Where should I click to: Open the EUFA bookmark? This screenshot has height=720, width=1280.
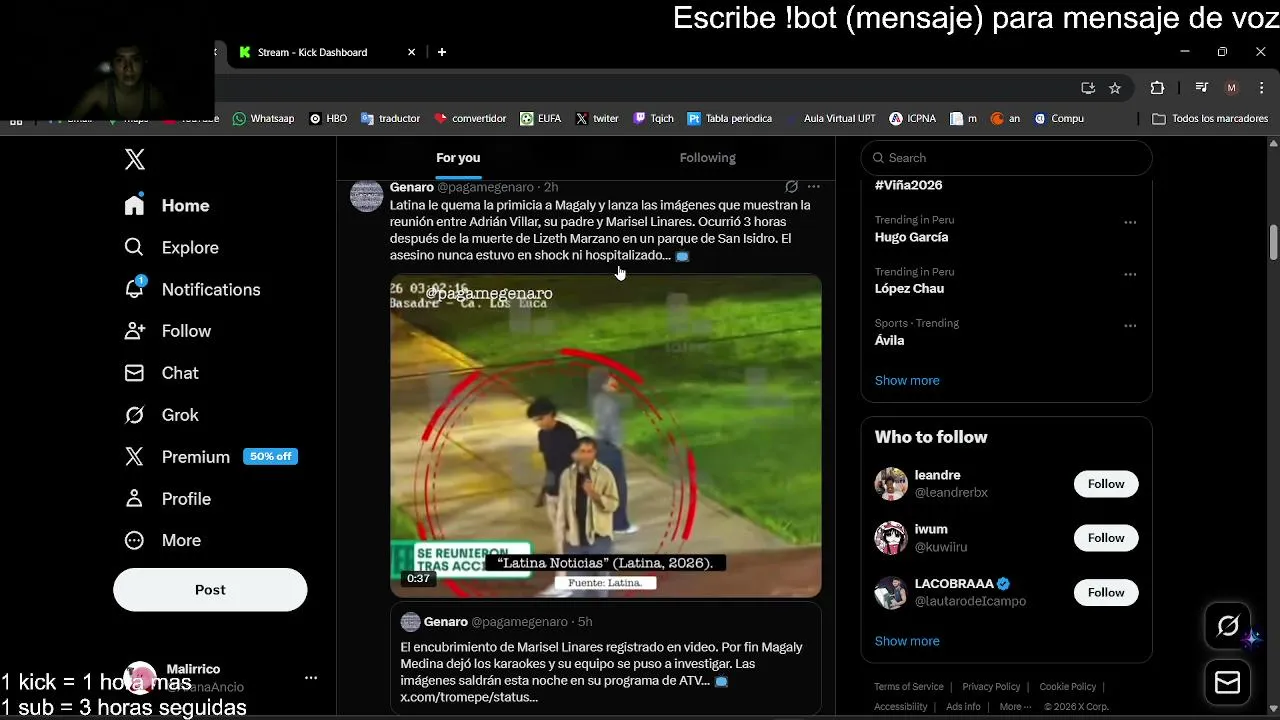point(540,118)
